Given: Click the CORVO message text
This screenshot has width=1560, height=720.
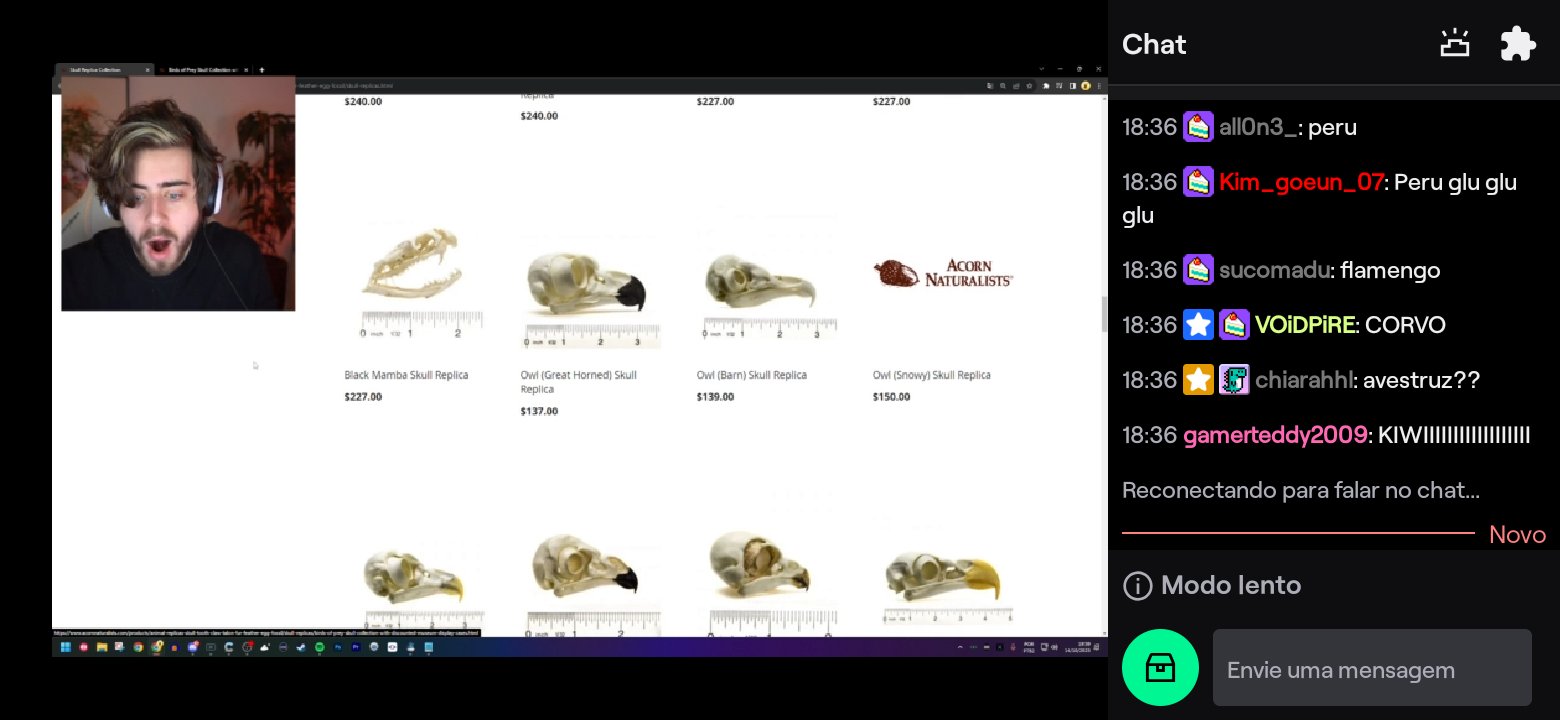Looking at the screenshot, I should [1405, 325].
